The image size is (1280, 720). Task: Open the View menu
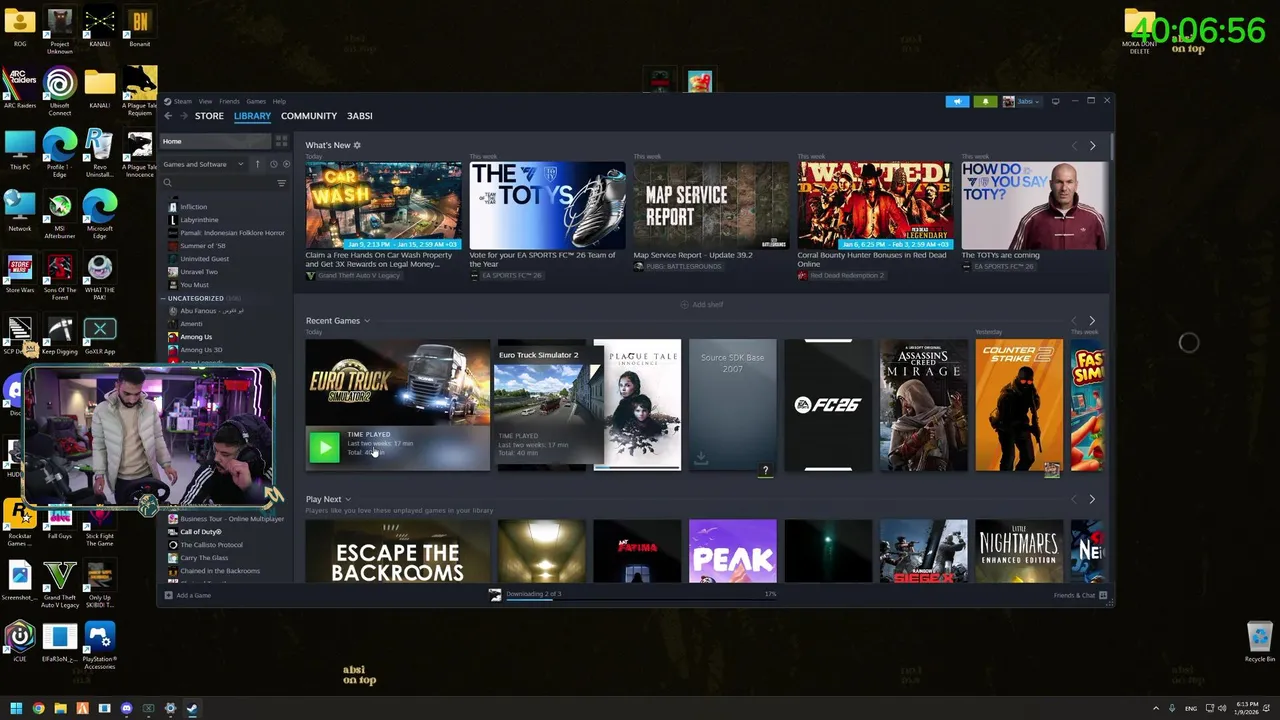205,101
